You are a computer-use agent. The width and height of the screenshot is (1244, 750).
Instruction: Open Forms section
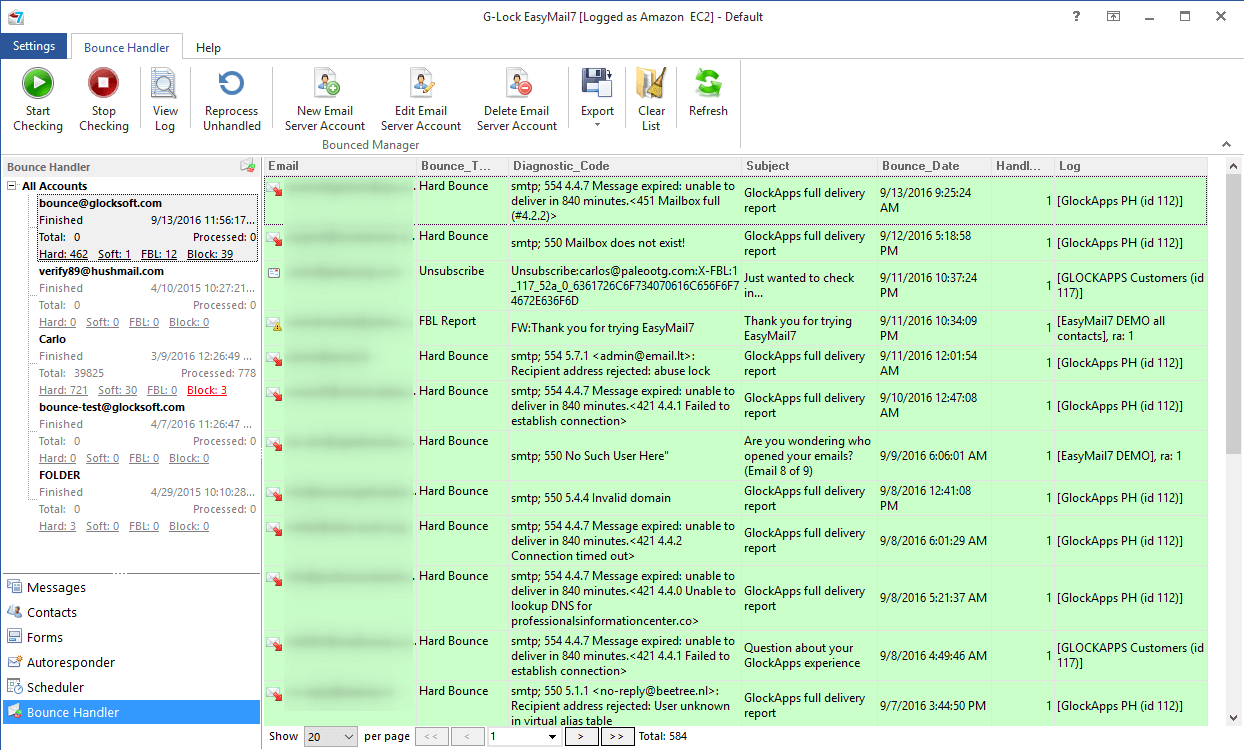(x=130, y=637)
